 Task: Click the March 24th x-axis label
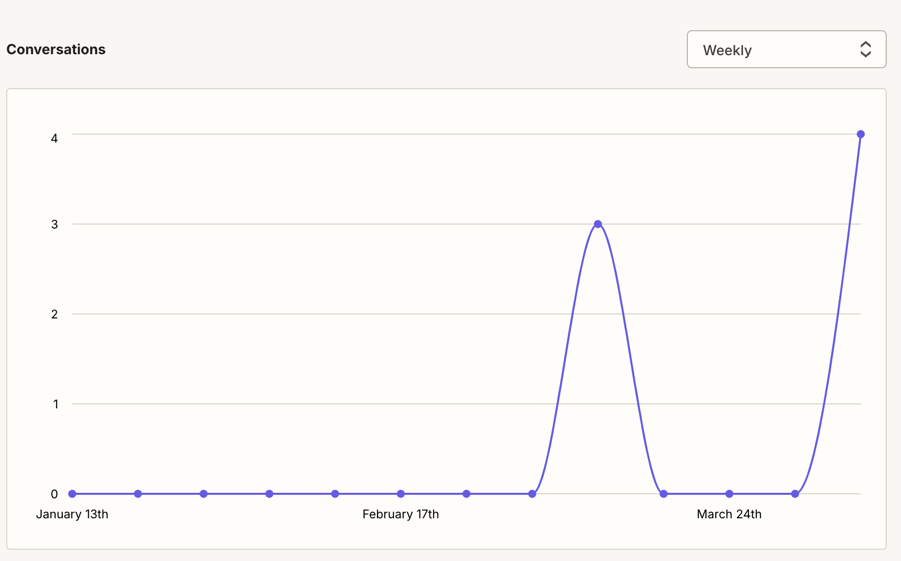[729, 514]
